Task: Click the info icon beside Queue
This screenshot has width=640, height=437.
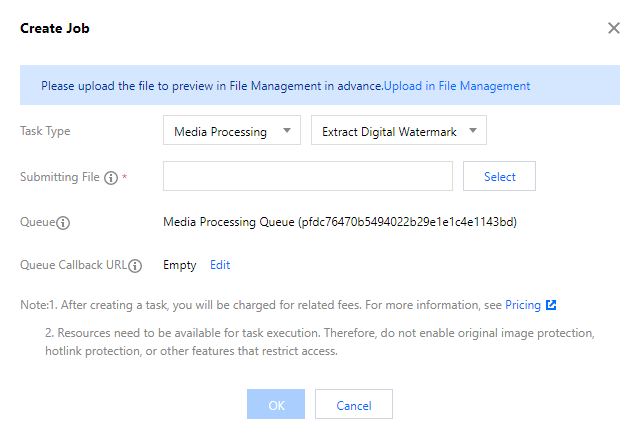Action: click(63, 222)
